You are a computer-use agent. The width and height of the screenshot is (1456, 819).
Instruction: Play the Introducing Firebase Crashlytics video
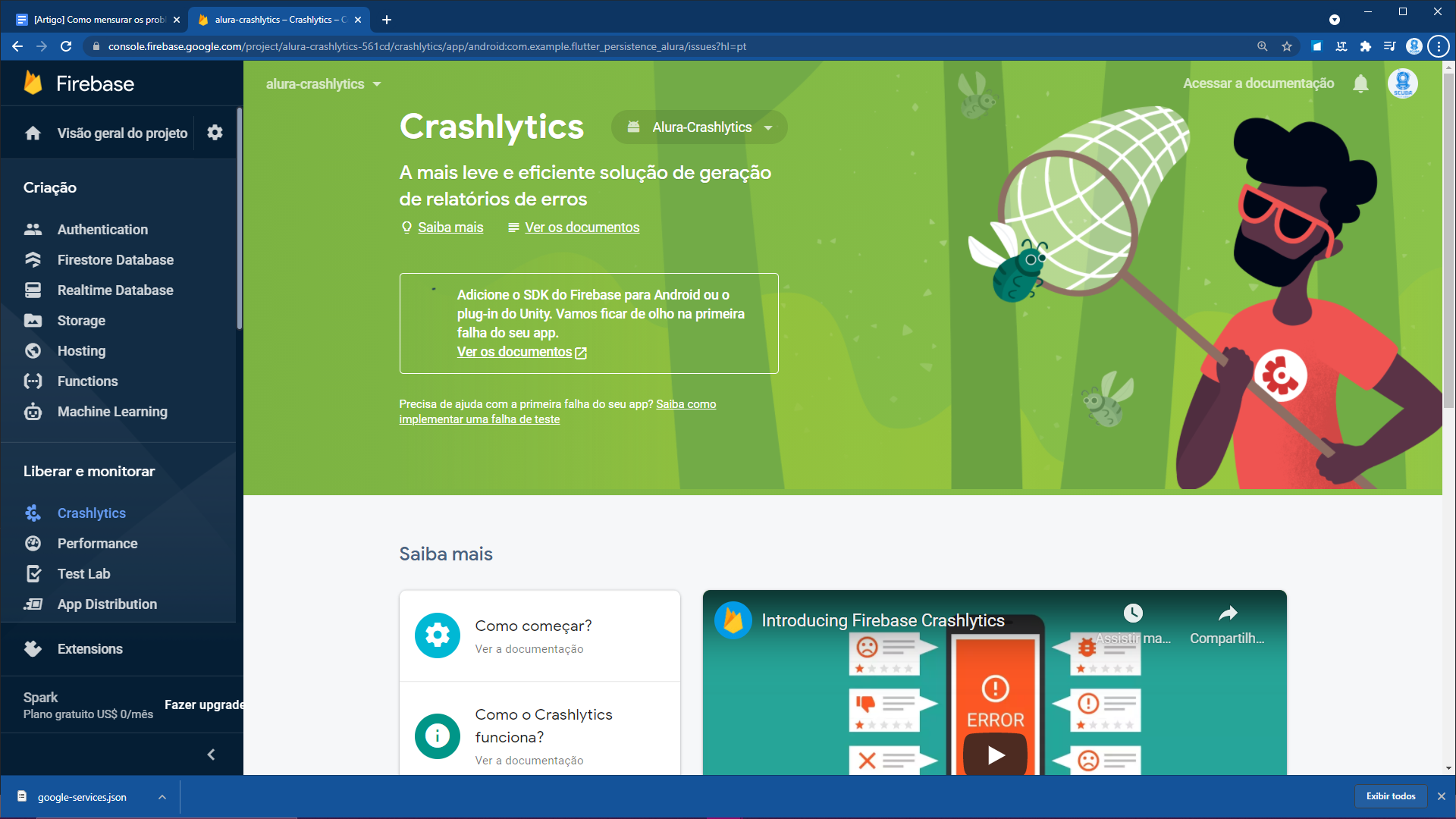click(x=996, y=755)
